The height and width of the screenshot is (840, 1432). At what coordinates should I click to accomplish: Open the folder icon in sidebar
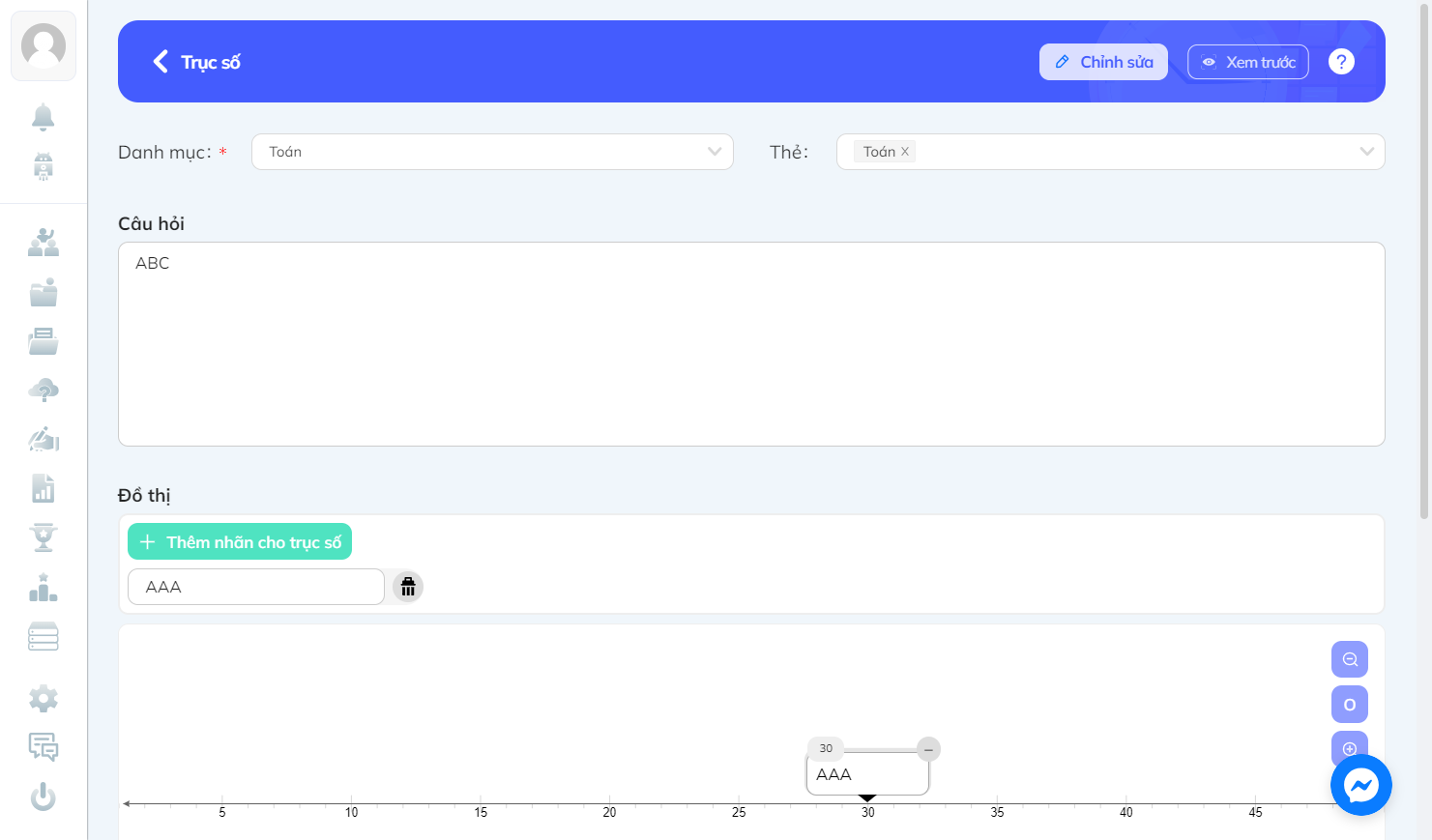click(44, 292)
